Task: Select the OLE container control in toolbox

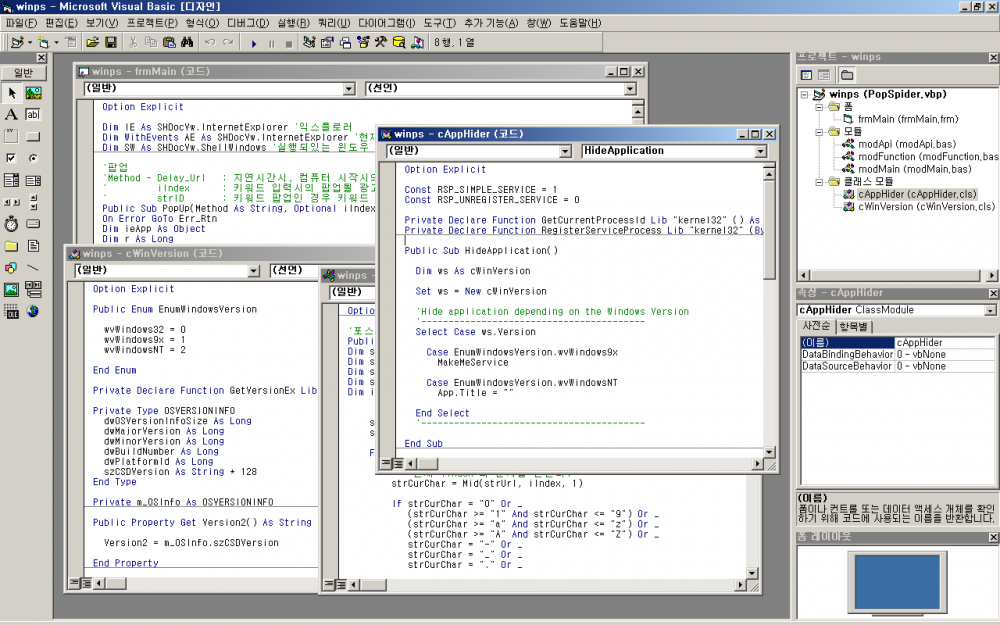Action: click(x=11, y=311)
